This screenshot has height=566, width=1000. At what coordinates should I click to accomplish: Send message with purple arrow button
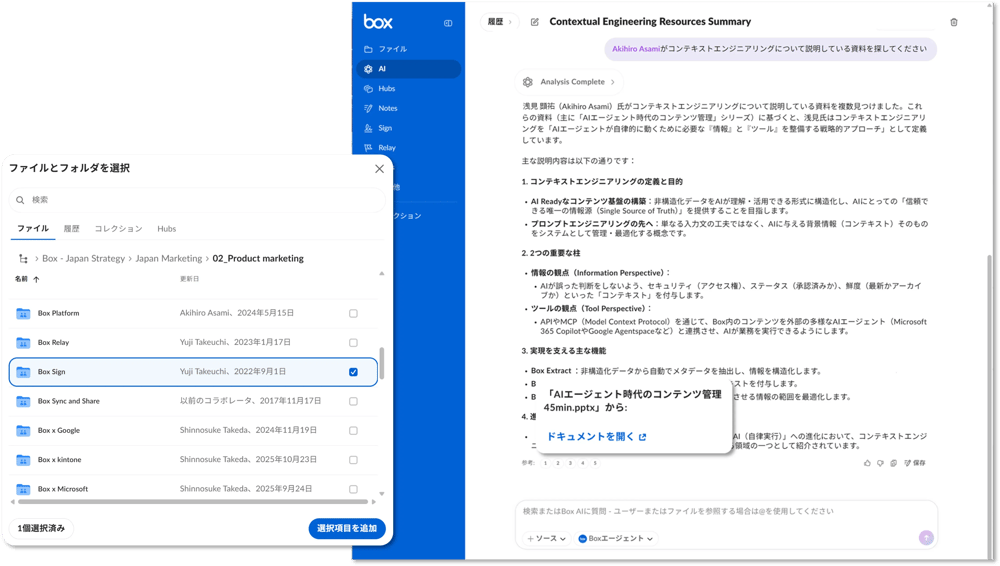pos(926,538)
